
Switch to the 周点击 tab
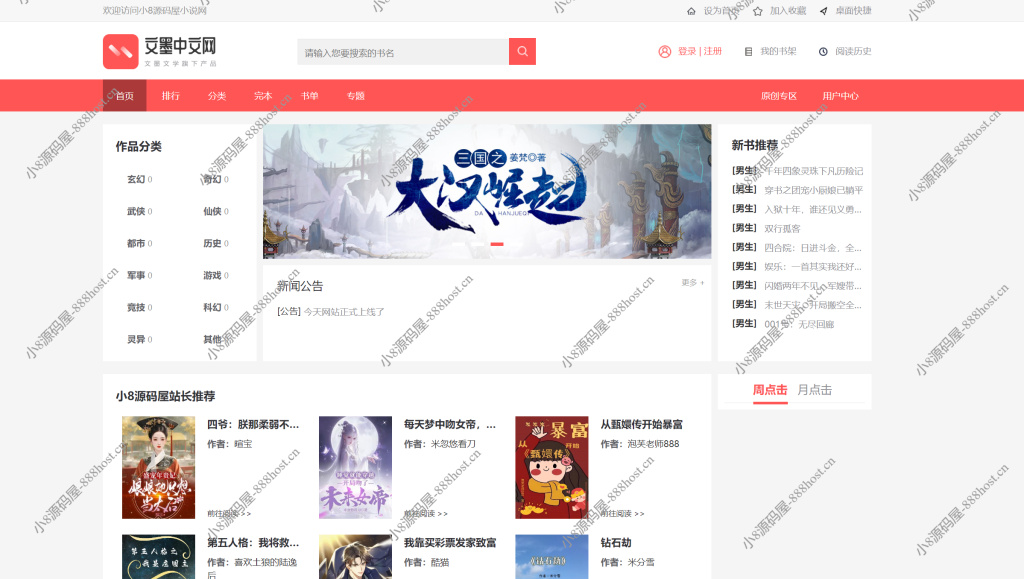point(770,390)
